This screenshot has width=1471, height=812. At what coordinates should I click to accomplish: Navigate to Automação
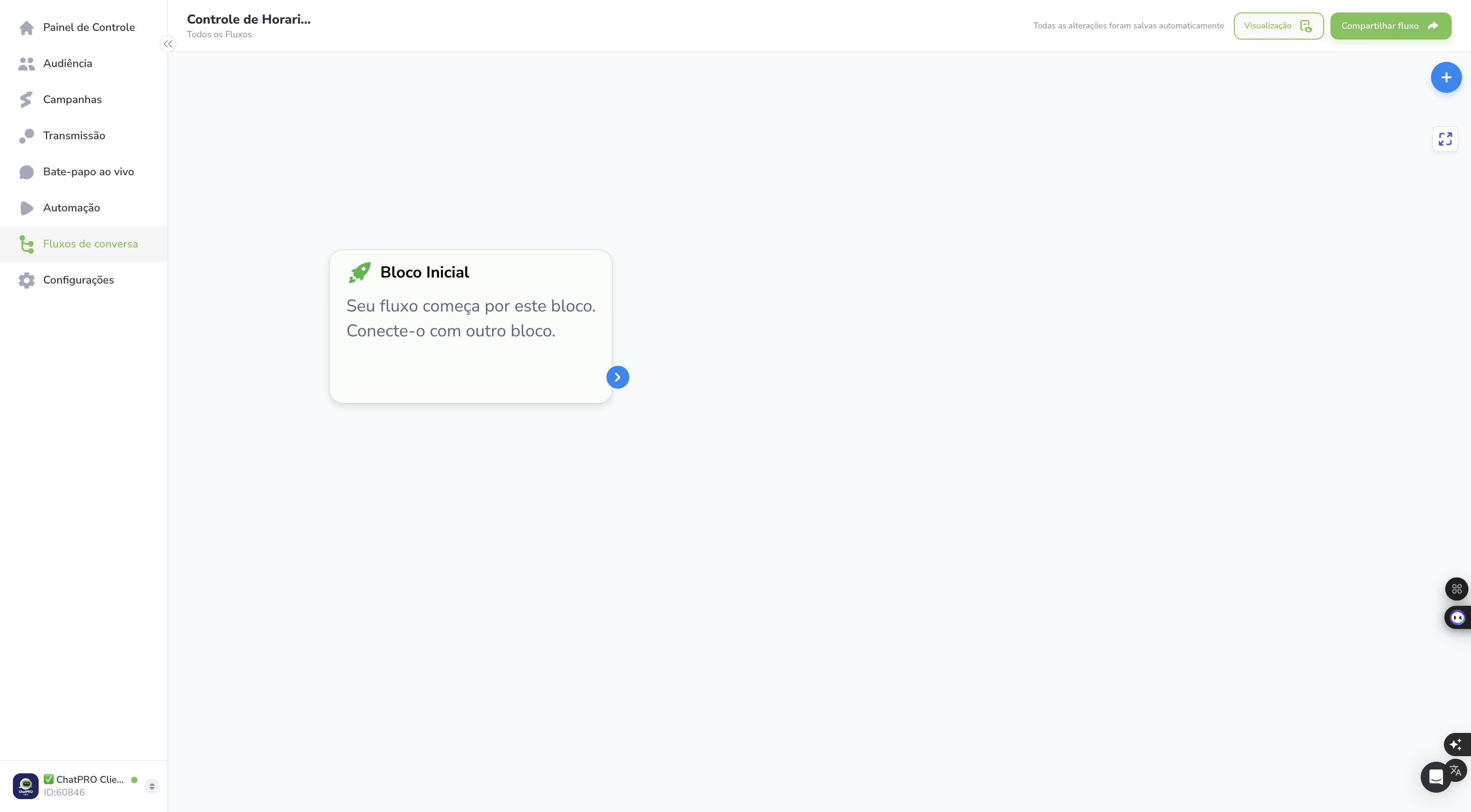point(83,208)
